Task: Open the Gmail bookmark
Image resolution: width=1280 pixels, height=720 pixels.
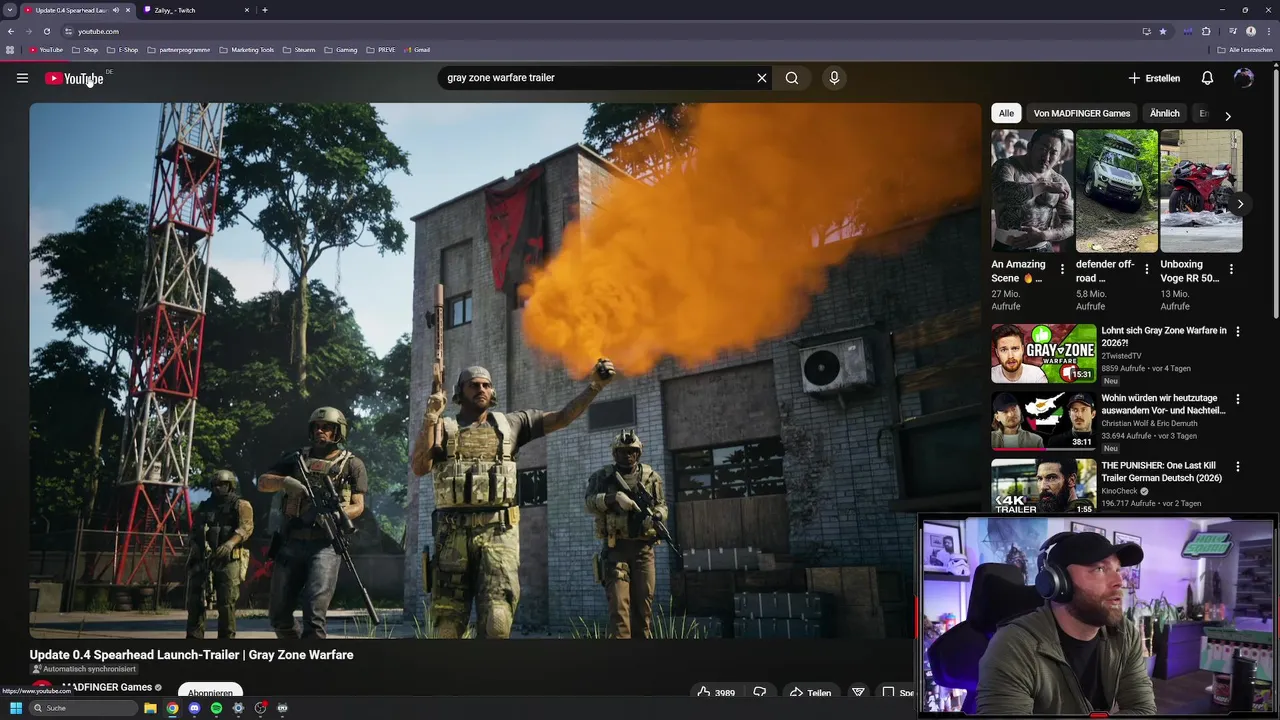Action: (417, 50)
